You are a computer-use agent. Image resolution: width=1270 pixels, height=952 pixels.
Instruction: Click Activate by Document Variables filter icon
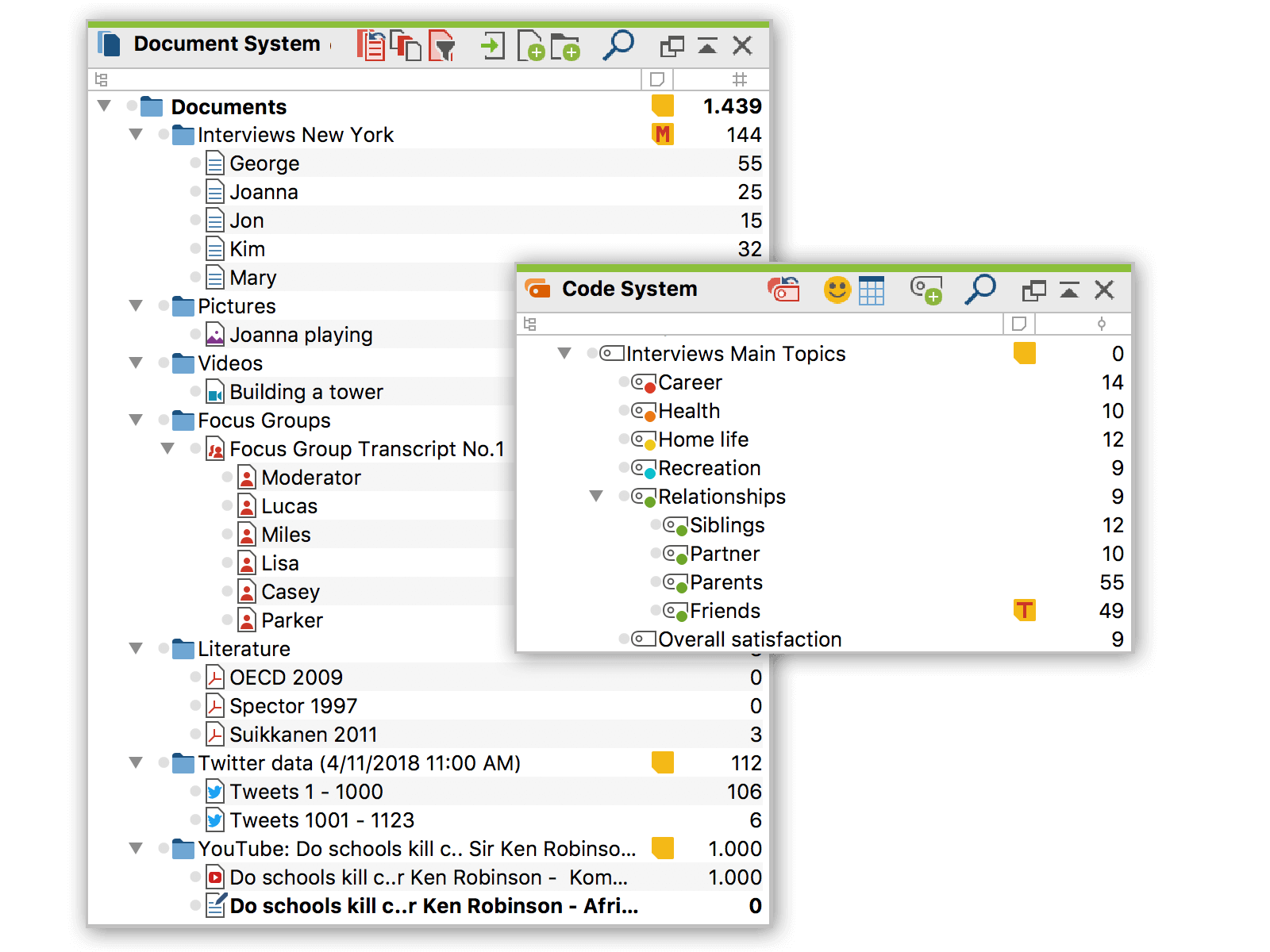[442, 46]
